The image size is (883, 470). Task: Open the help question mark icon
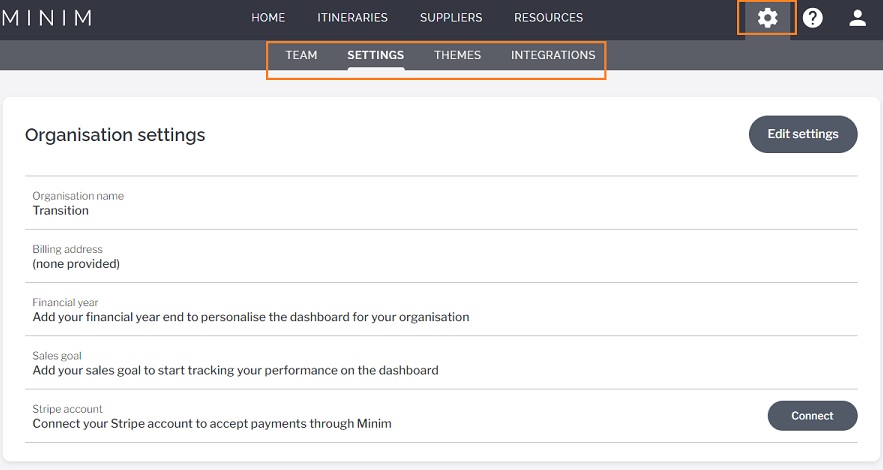[x=812, y=18]
